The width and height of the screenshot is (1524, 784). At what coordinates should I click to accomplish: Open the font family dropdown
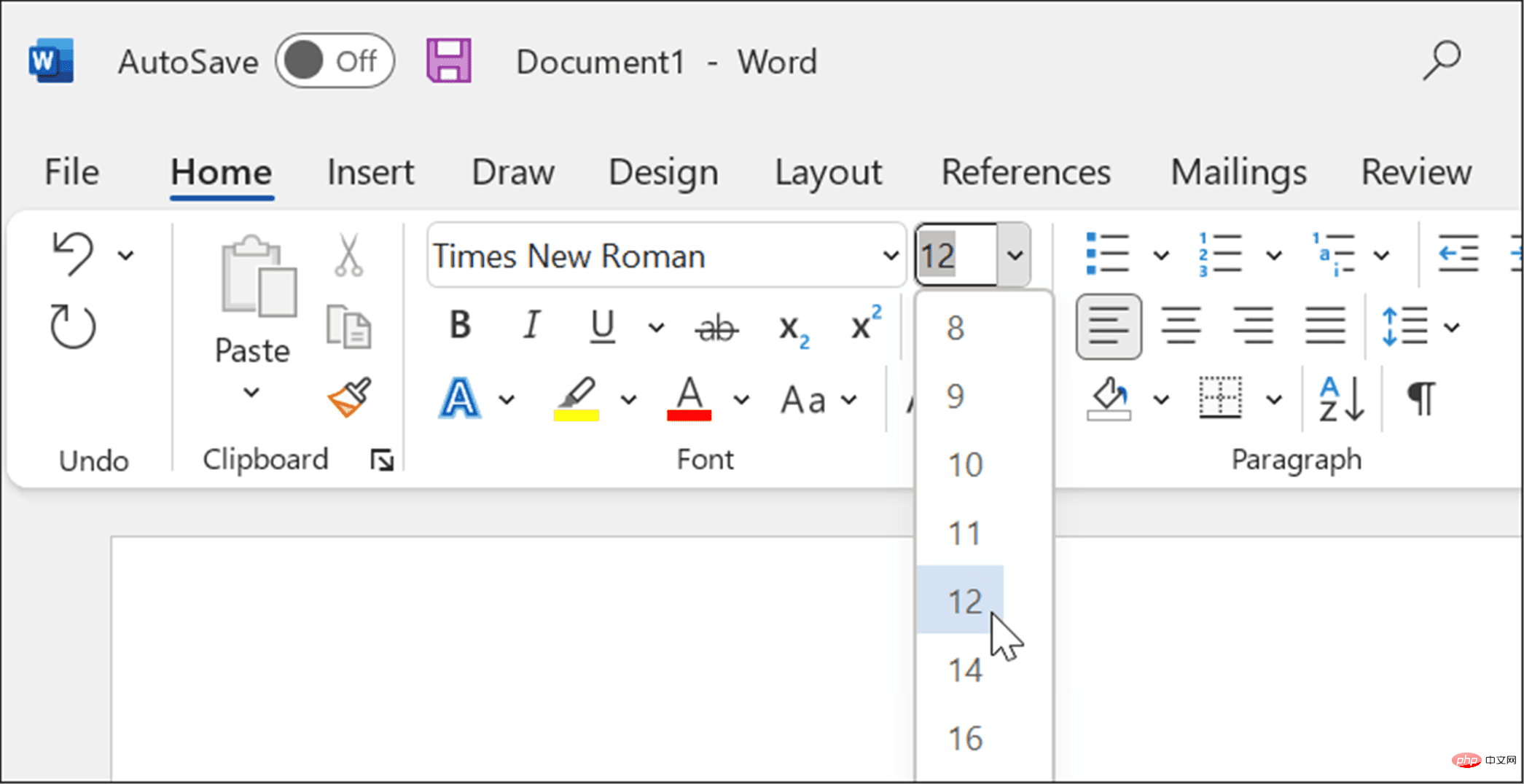pyautogui.click(x=891, y=255)
